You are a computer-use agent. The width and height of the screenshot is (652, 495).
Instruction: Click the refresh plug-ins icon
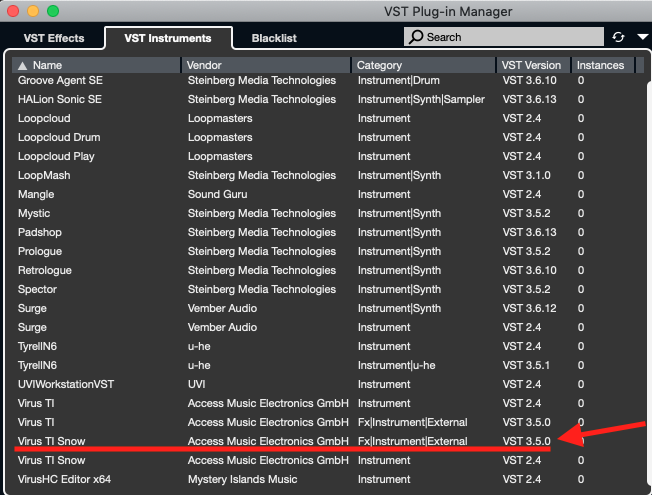(618, 37)
